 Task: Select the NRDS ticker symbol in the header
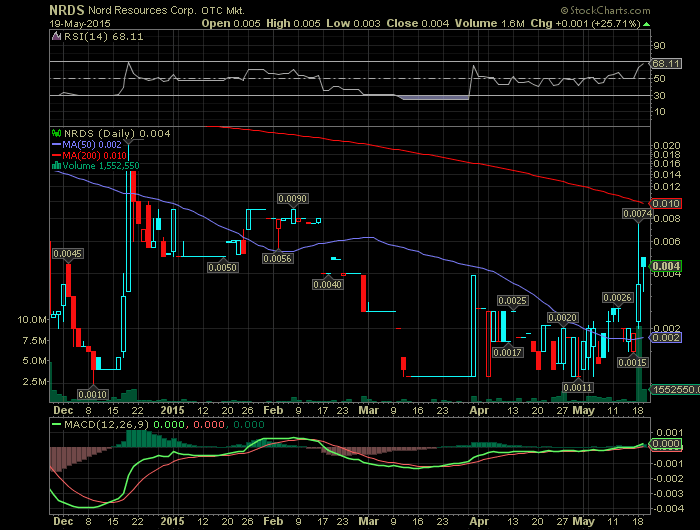(x=67, y=10)
